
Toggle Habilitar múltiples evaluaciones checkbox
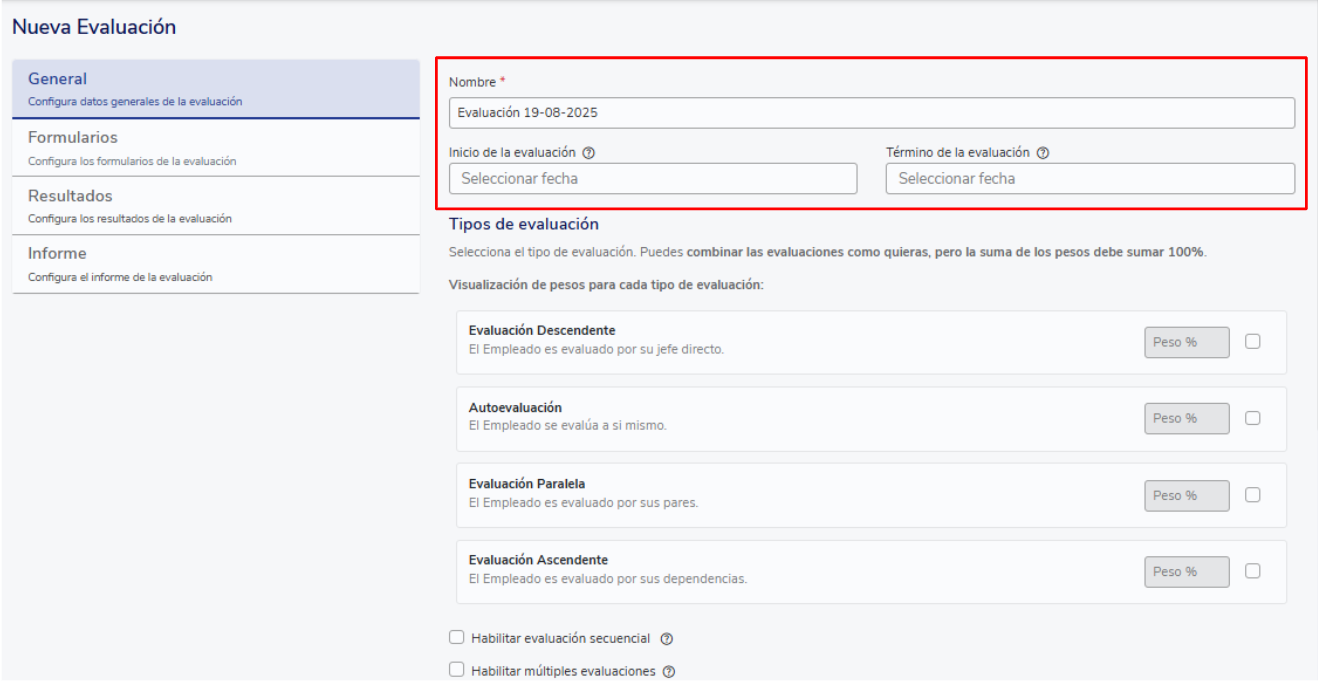click(x=457, y=671)
